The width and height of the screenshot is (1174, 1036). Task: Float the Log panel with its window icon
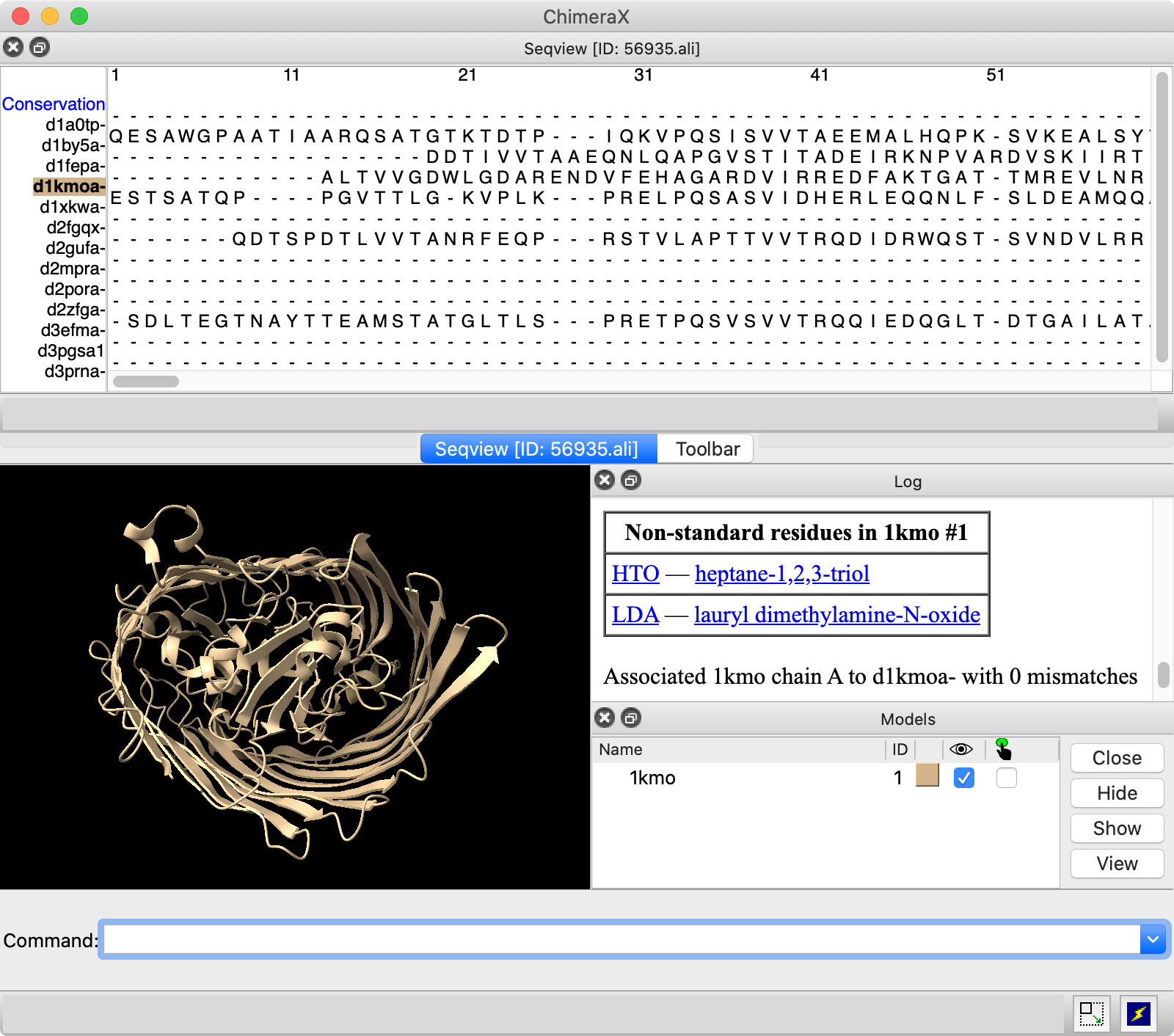click(x=631, y=481)
